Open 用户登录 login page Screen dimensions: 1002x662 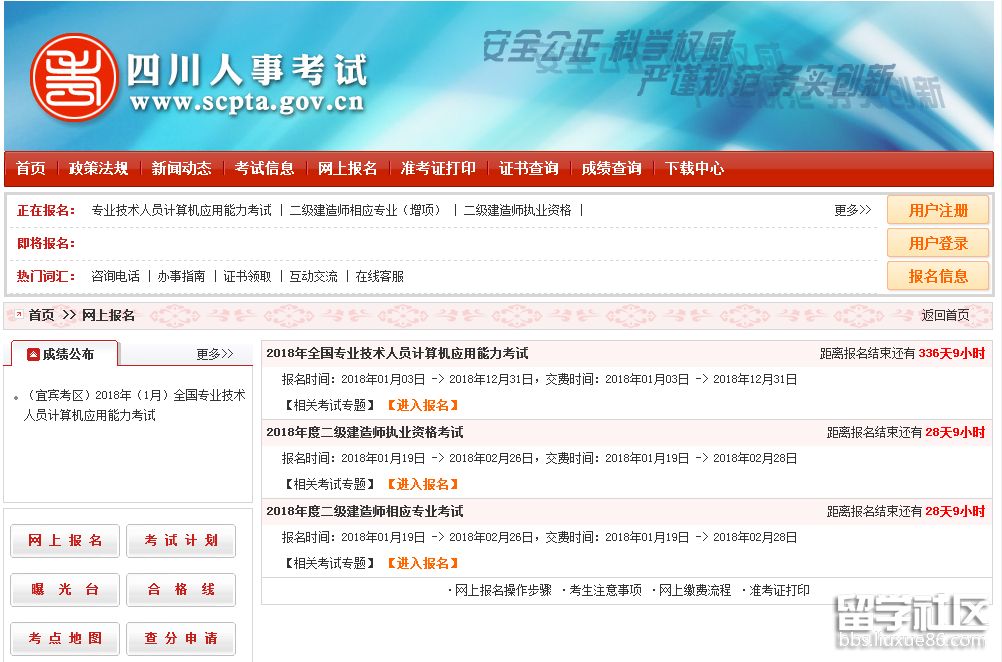[937, 243]
